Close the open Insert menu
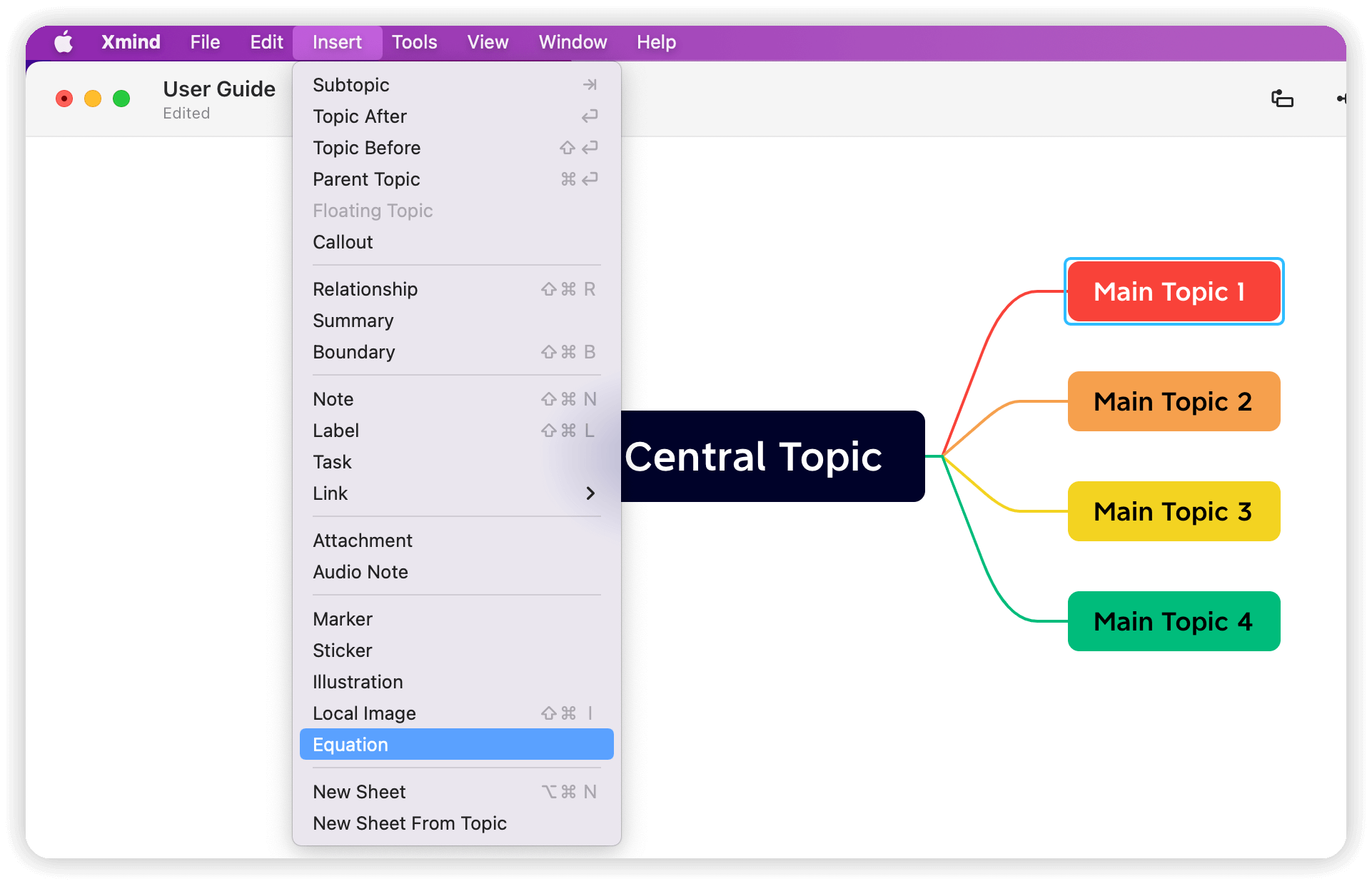 337,42
